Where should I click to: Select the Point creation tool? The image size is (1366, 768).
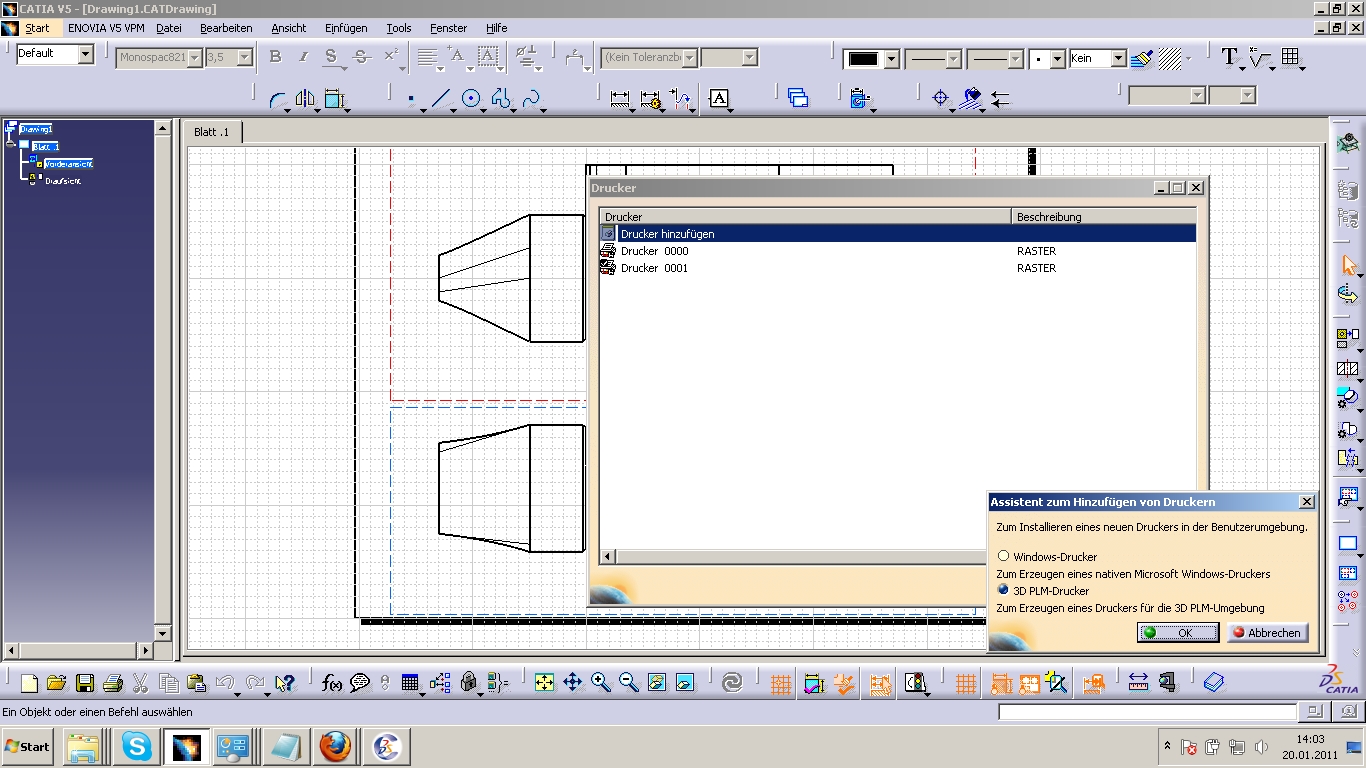411,99
